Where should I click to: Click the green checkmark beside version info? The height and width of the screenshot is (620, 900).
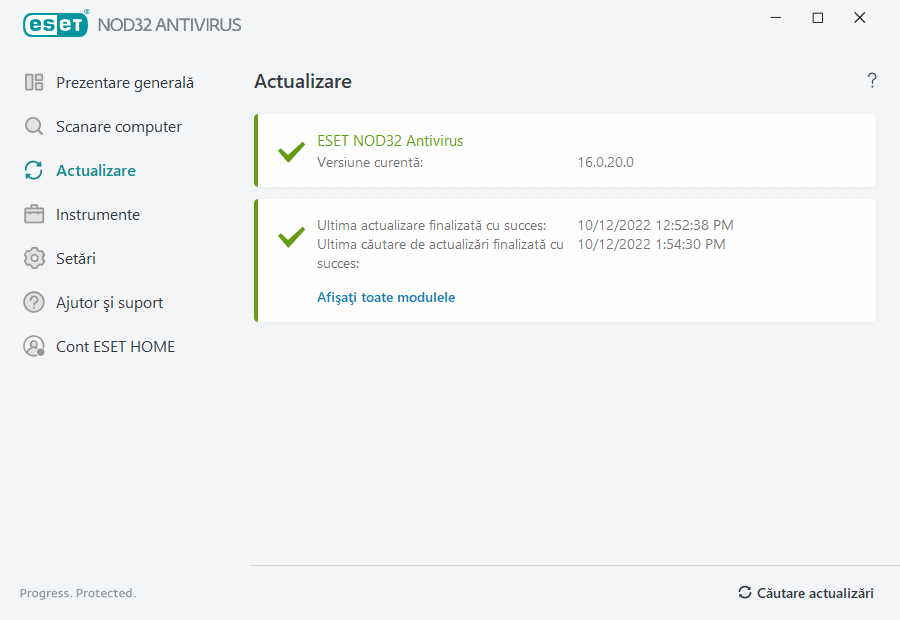pos(291,152)
